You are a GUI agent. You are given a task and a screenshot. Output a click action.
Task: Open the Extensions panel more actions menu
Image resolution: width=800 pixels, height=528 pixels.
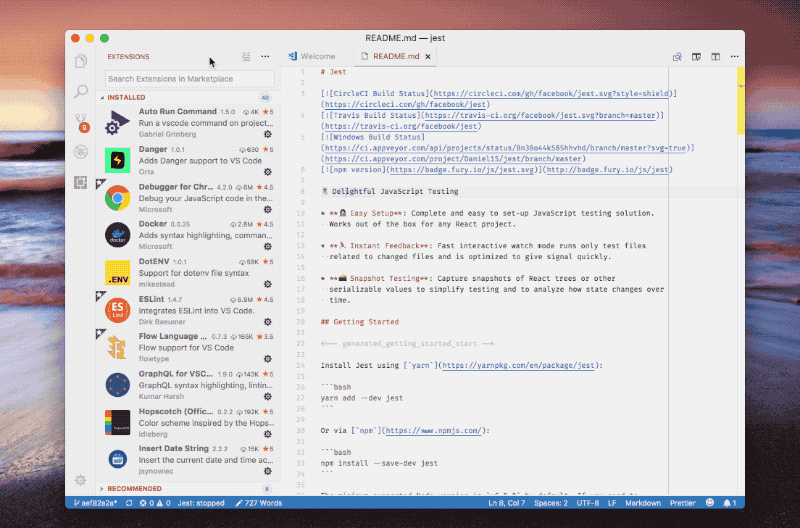(265, 57)
